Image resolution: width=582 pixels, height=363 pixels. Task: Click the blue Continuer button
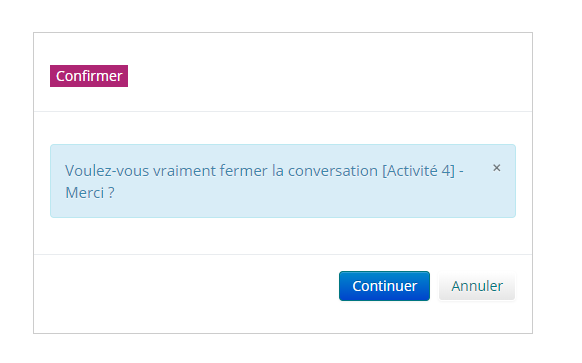pyautogui.click(x=384, y=286)
